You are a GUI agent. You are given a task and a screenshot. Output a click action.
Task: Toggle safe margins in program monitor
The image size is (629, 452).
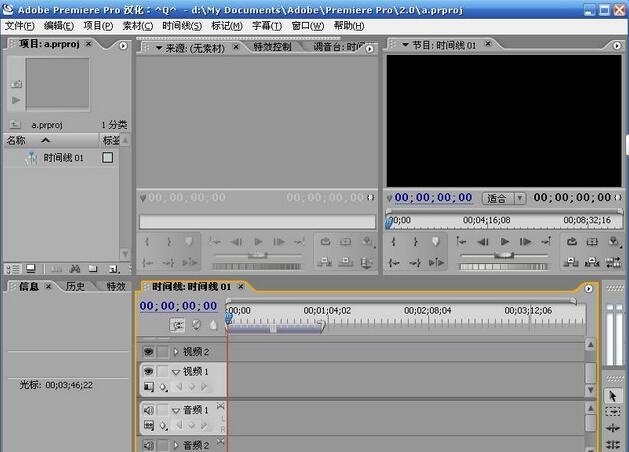click(x=592, y=241)
